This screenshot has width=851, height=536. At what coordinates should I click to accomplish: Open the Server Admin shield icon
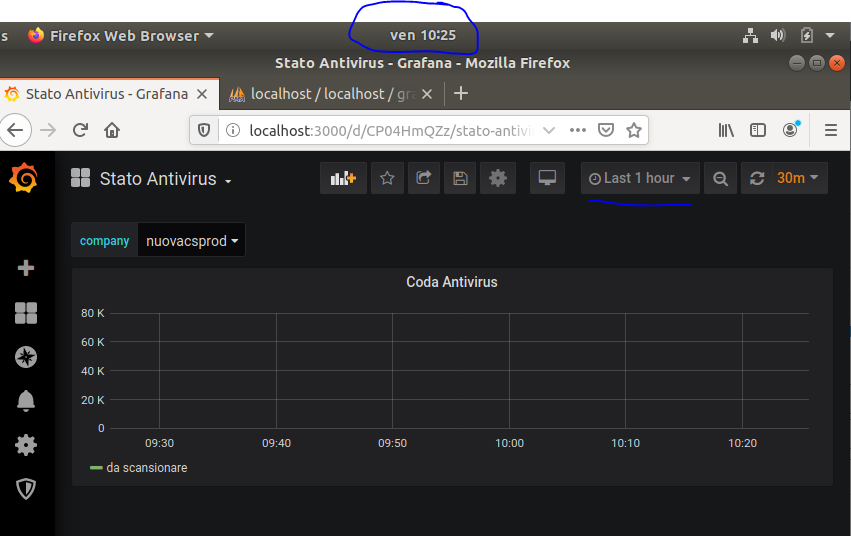[26, 489]
